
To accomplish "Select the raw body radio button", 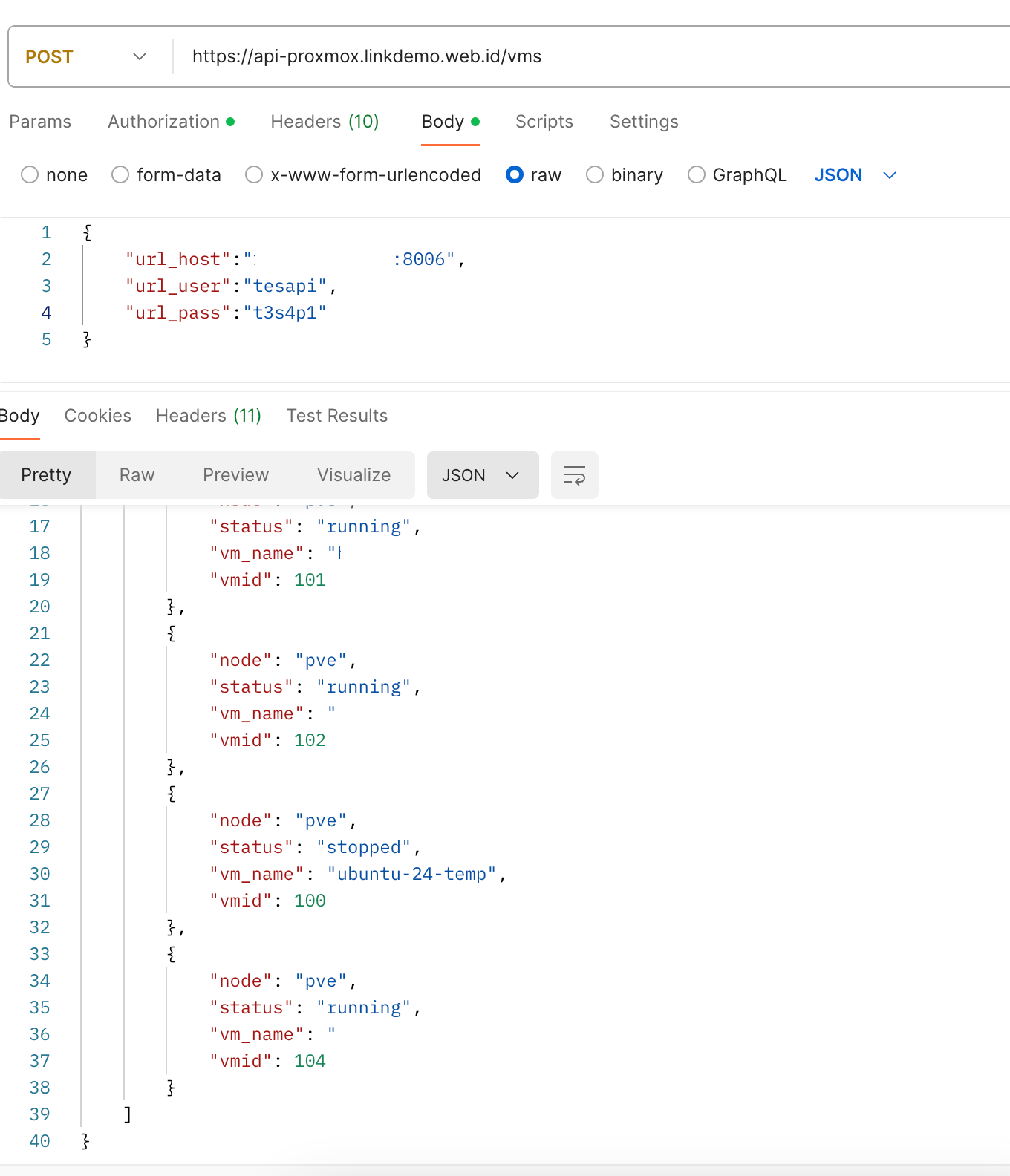I will (515, 175).
